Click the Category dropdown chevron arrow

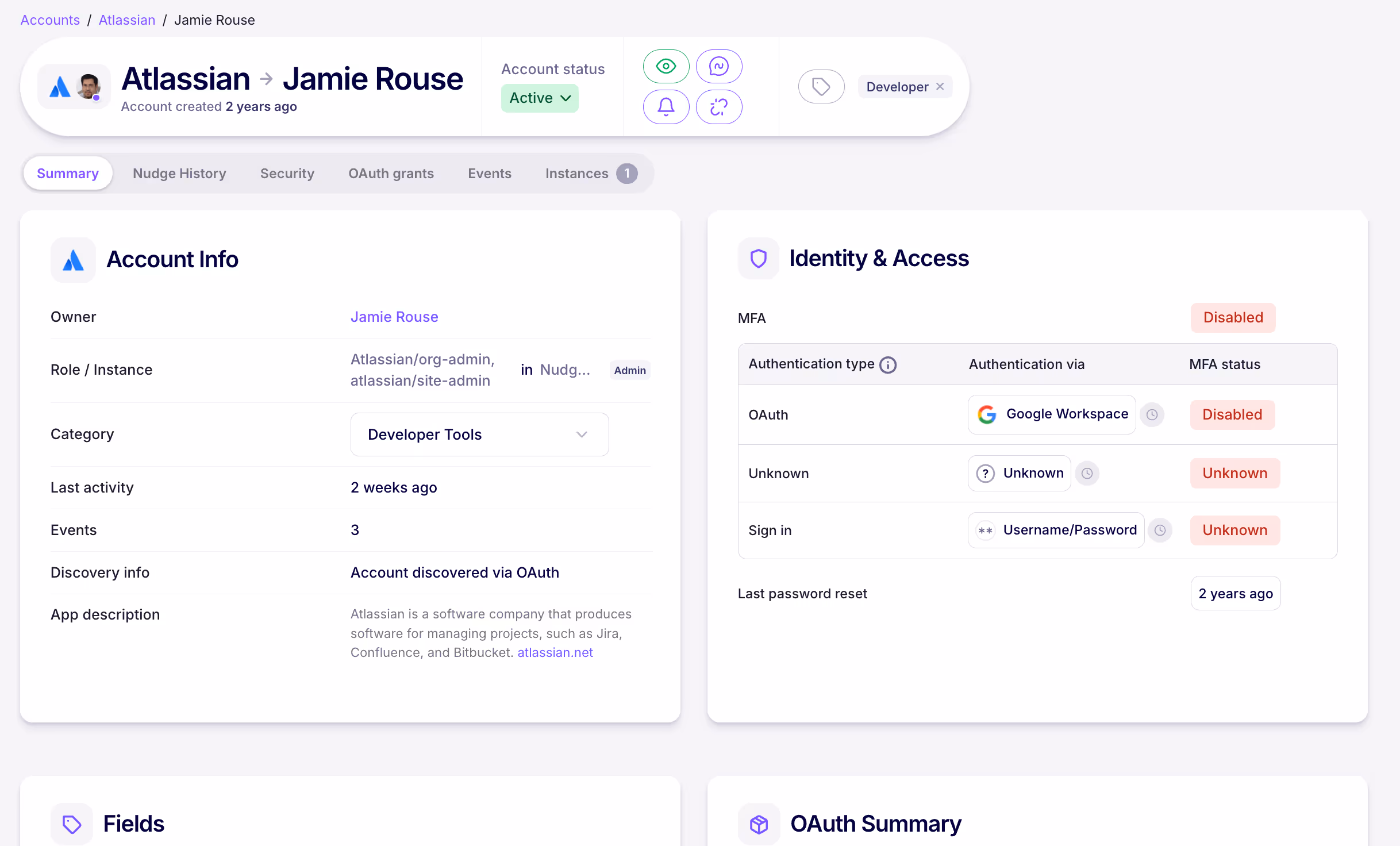582,434
